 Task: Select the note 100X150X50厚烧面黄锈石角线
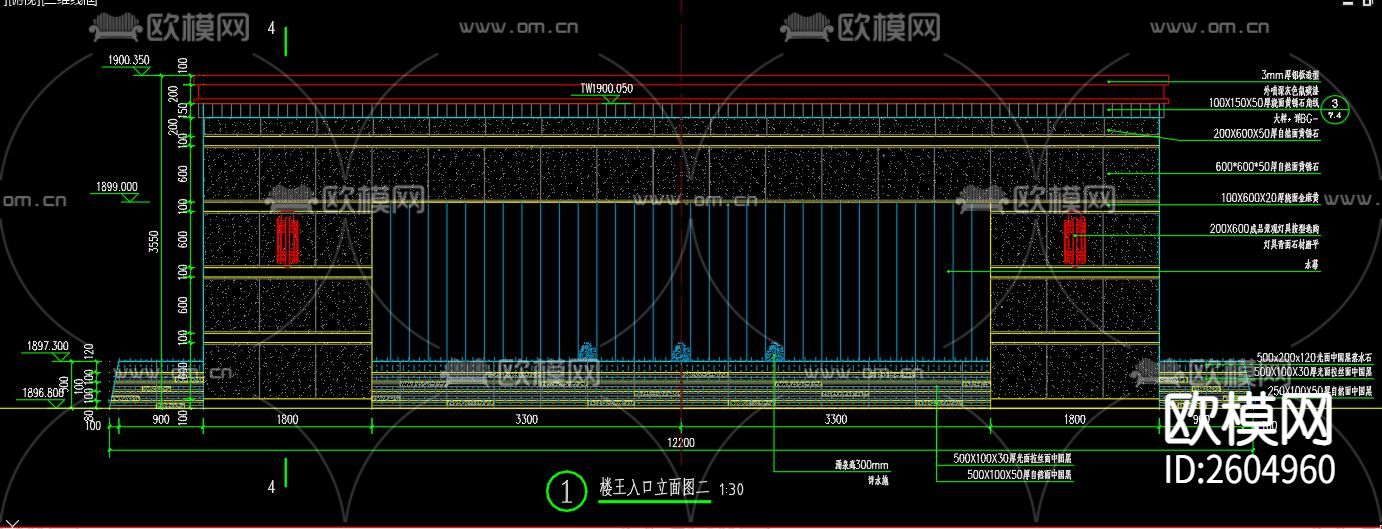tap(1265, 103)
